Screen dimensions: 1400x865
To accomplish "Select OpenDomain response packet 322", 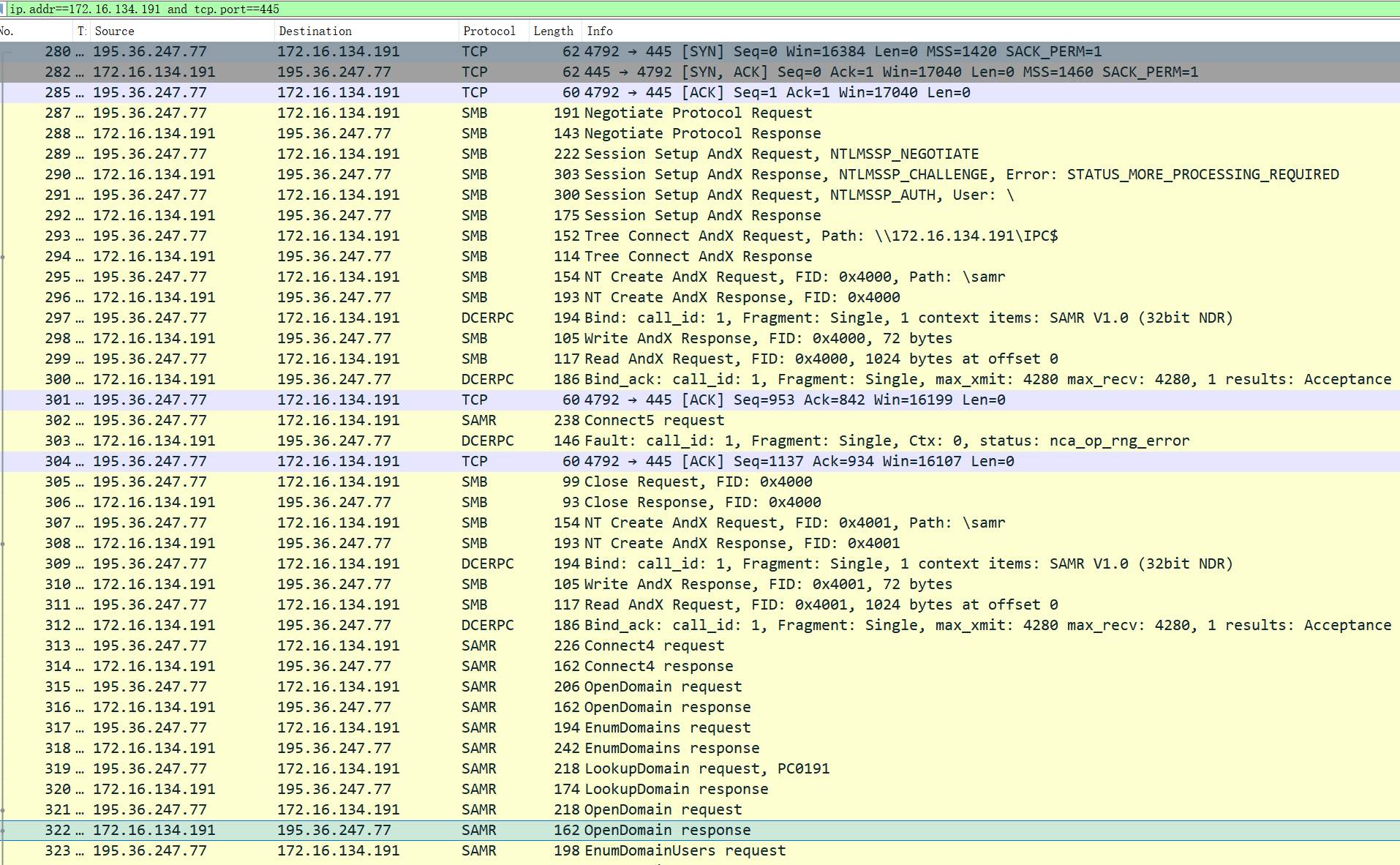I will click(x=700, y=830).
